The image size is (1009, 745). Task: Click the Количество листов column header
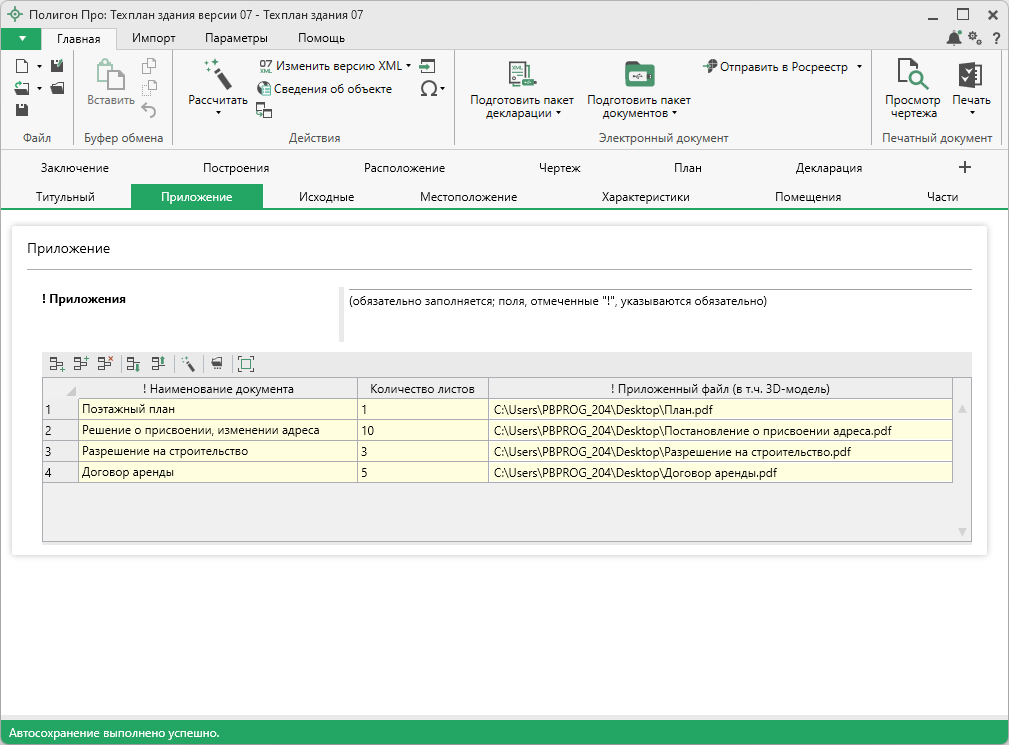pyautogui.click(x=422, y=388)
